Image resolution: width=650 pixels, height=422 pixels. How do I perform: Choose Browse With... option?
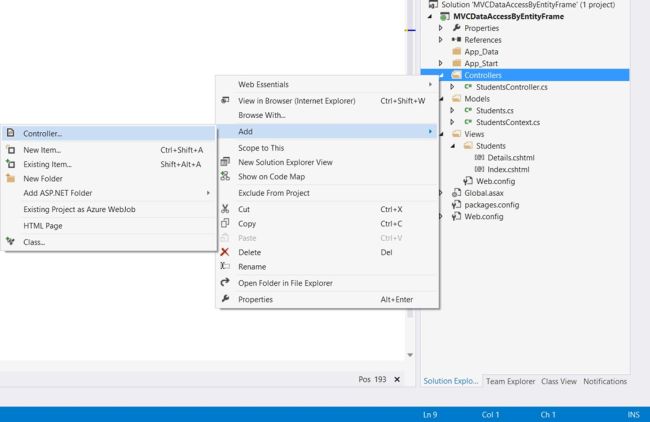pos(327,115)
